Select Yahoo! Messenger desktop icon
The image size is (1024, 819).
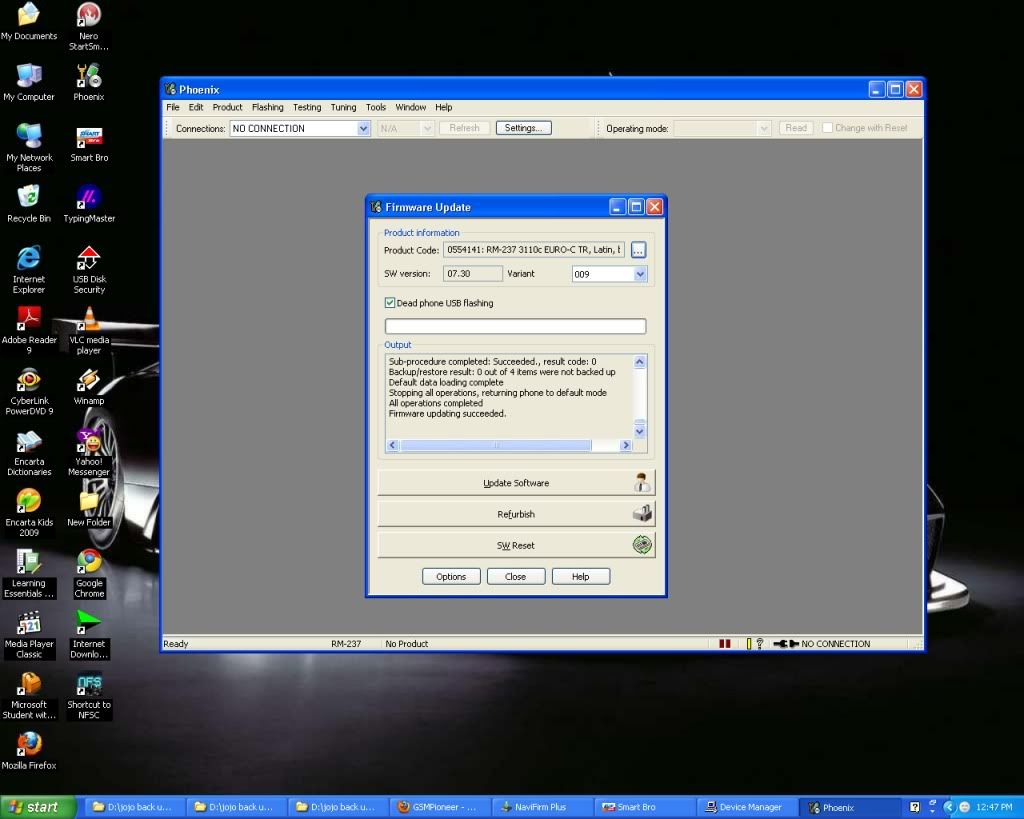(x=89, y=451)
